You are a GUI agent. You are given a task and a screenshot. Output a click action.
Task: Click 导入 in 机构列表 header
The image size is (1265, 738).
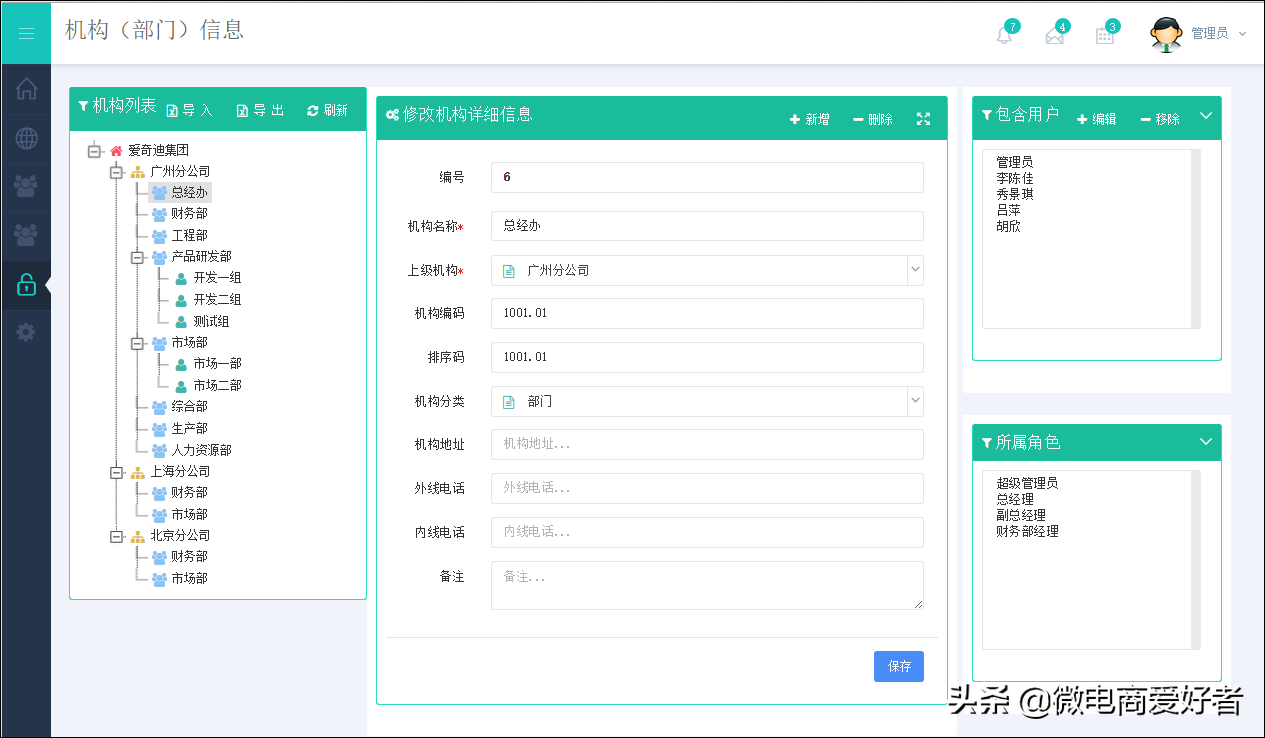pyautogui.click(x=189, y=110)
